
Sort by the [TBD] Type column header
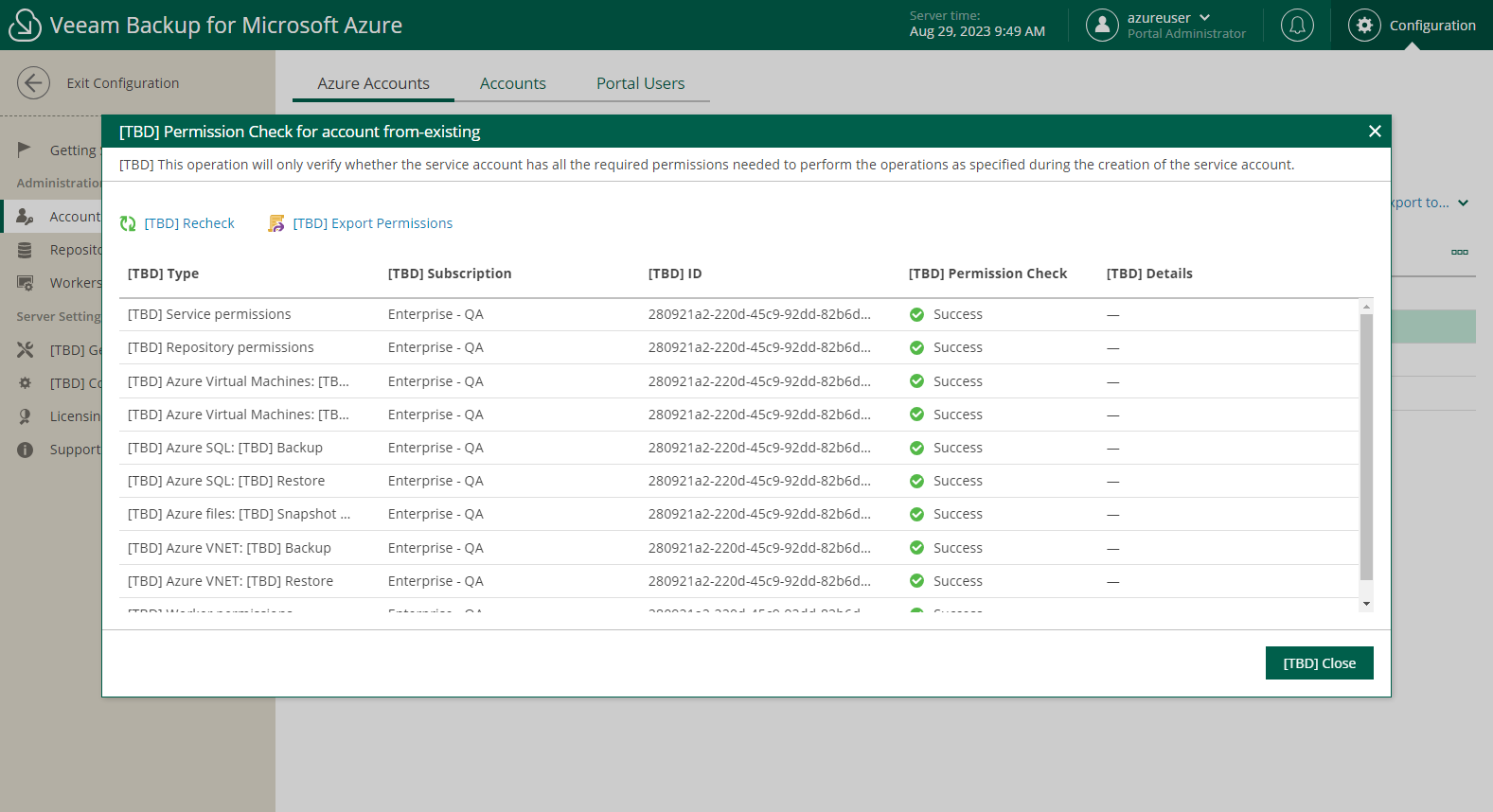[x=164, y=274]
